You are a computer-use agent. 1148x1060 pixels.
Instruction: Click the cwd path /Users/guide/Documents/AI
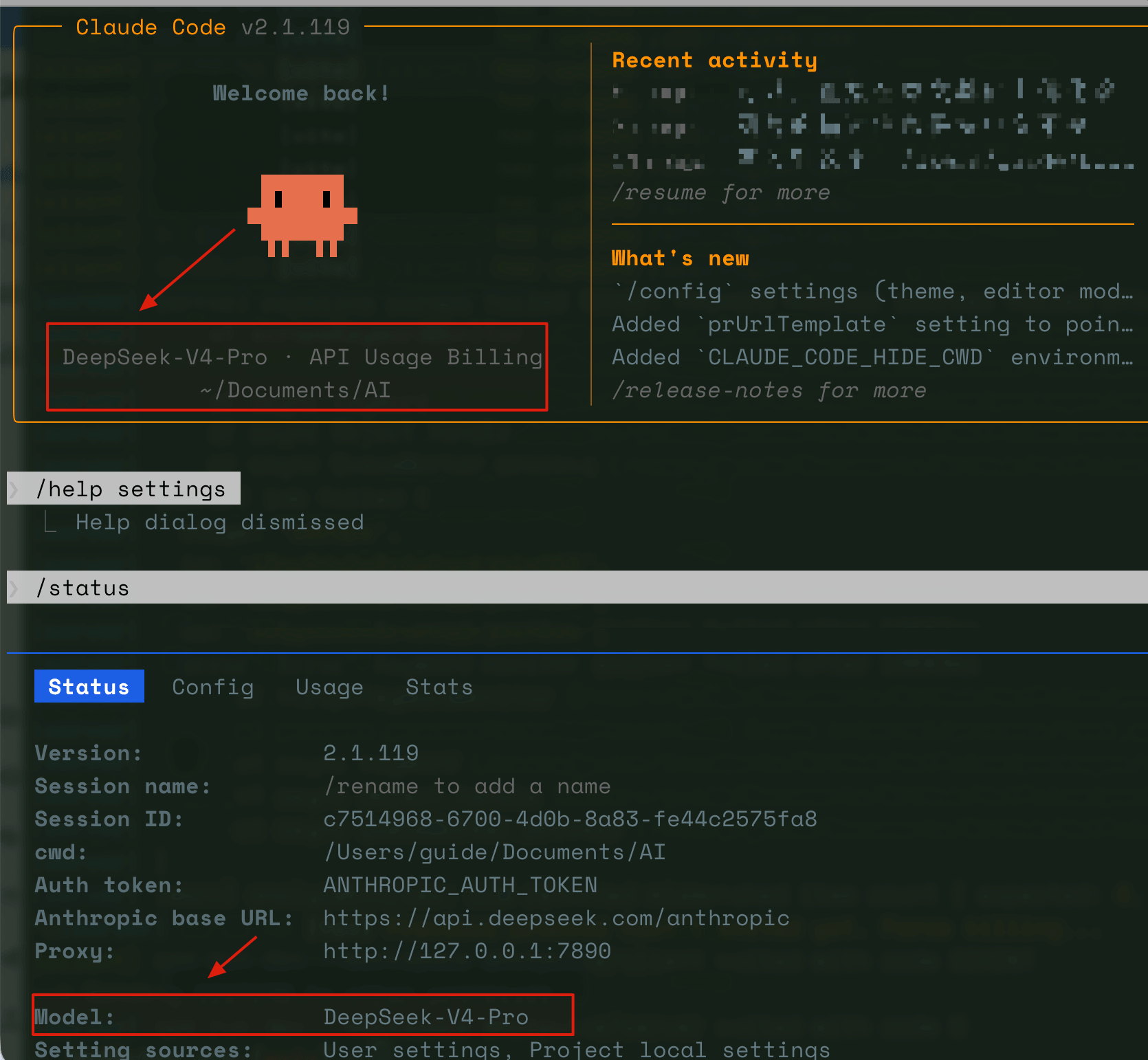(x=495, y=852)
